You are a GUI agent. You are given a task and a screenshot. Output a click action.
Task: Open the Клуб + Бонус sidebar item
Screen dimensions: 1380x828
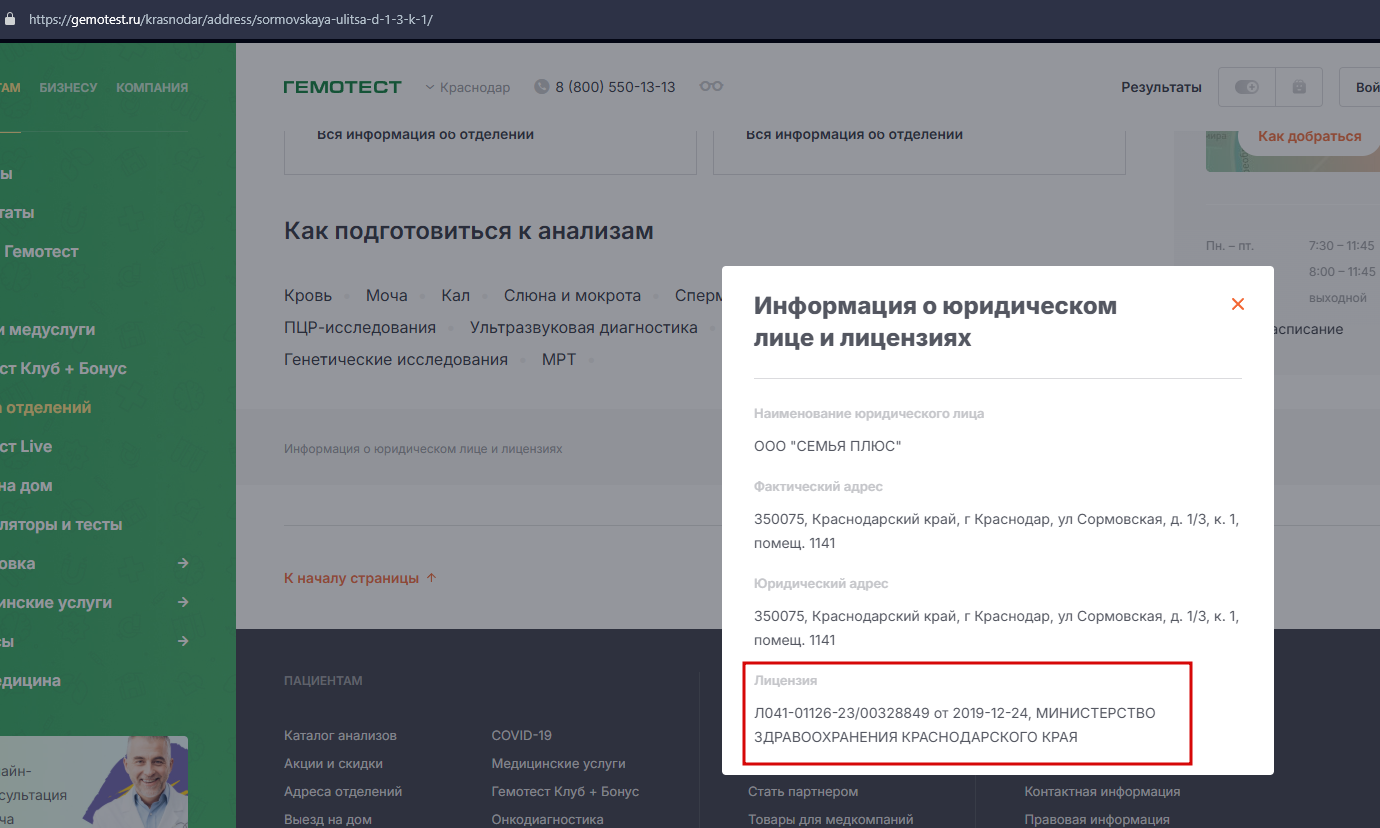pos(63,368)
